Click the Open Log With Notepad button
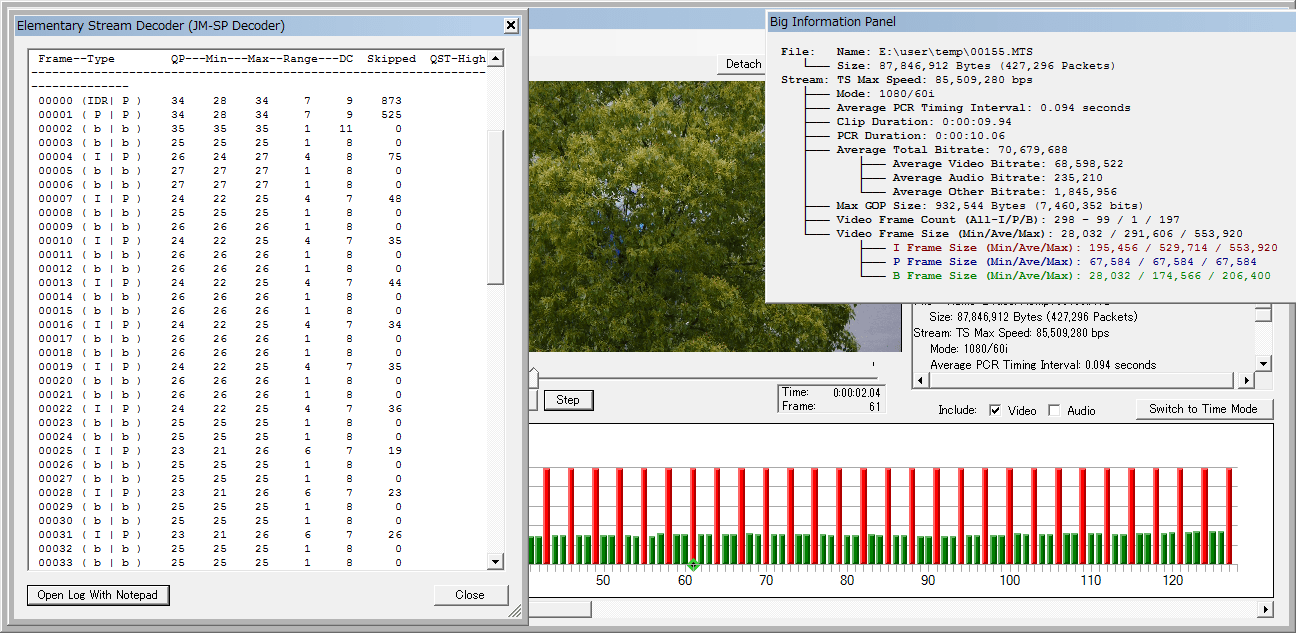1296x633 pixels. [98, 595]
